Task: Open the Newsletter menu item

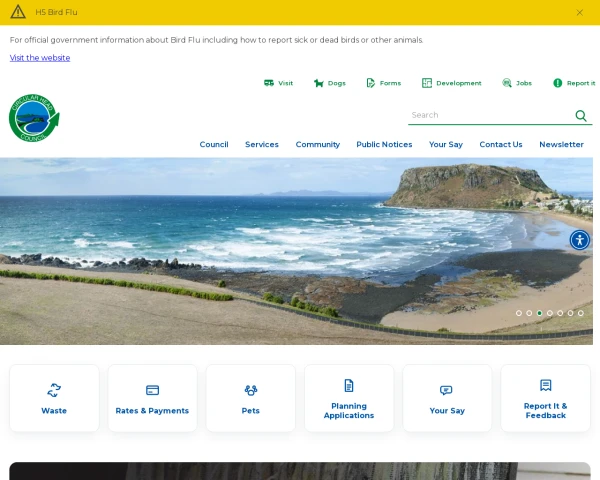Action: (x=561, y=145)
